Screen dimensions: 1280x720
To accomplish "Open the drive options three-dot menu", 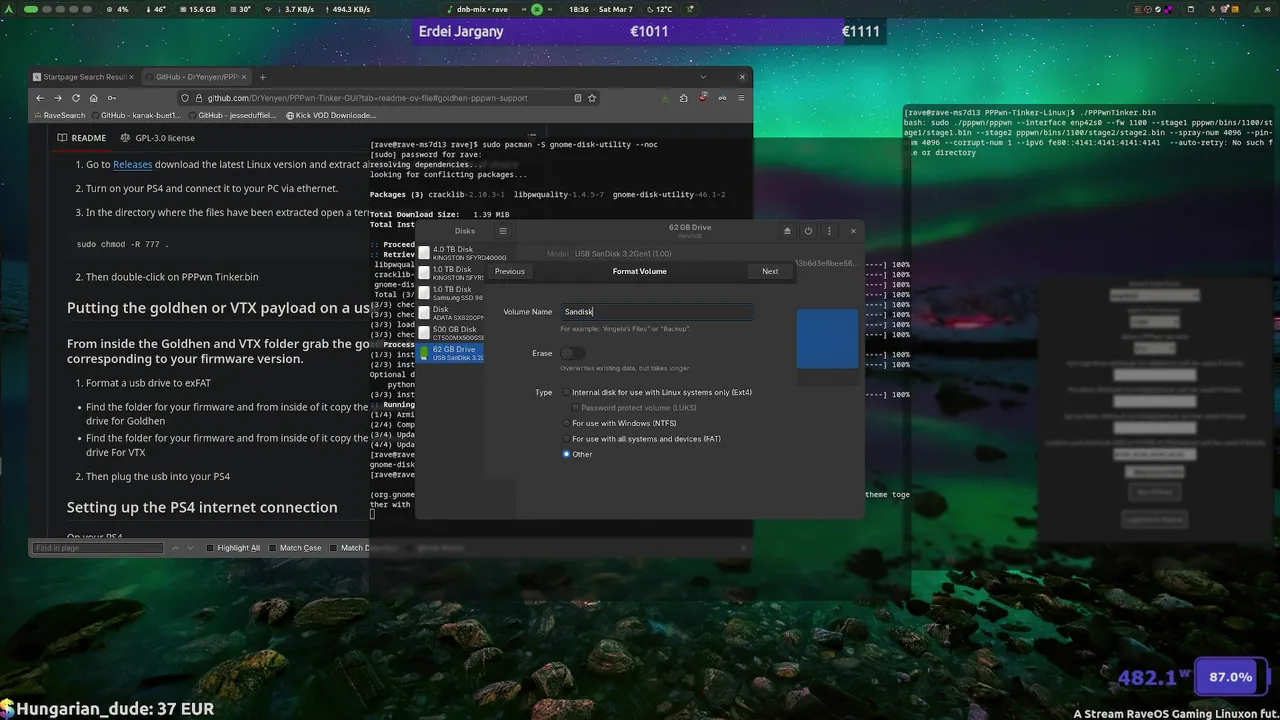I will pyautogui.click(x=829, y=231).
